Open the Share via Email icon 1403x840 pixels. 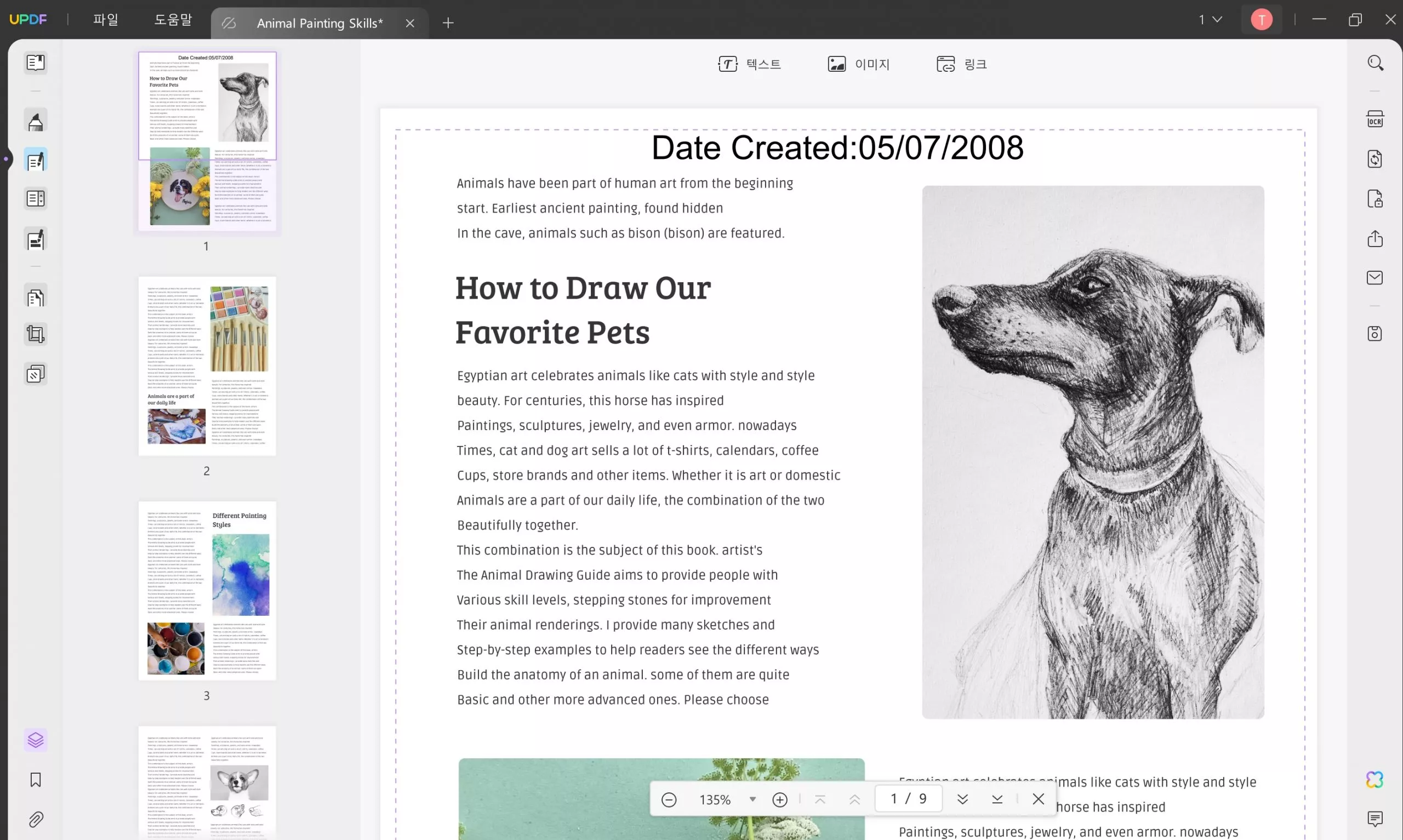pyautogui.click(x=1375, y=278)
